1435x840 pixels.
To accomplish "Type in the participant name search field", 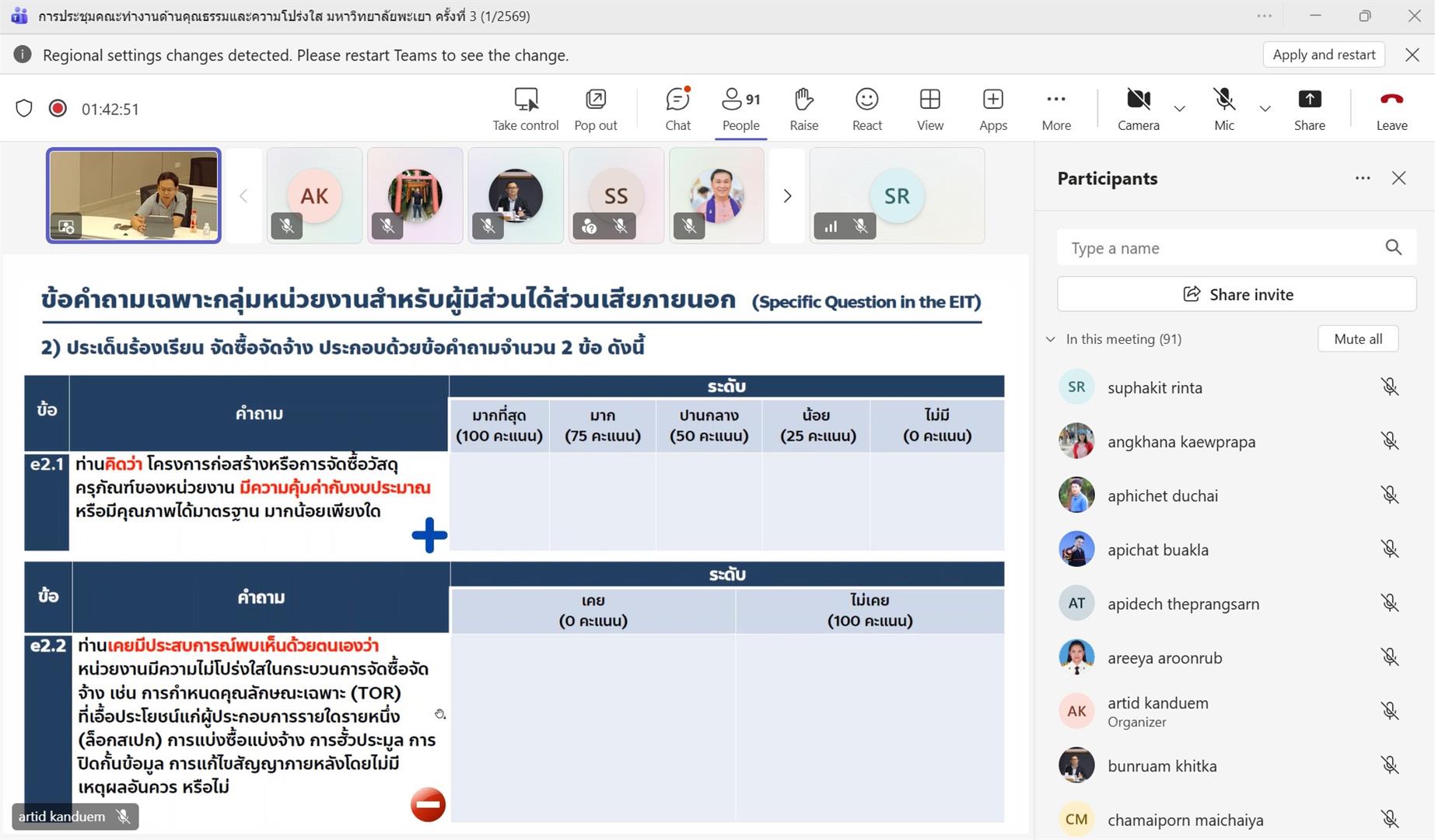I will (1221, 248).
